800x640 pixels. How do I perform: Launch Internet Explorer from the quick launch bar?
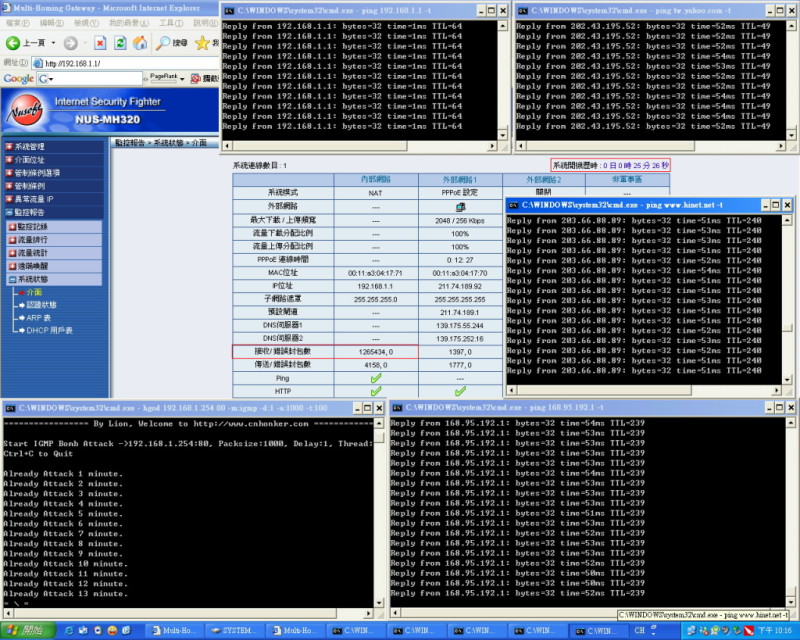coord(69,630)
